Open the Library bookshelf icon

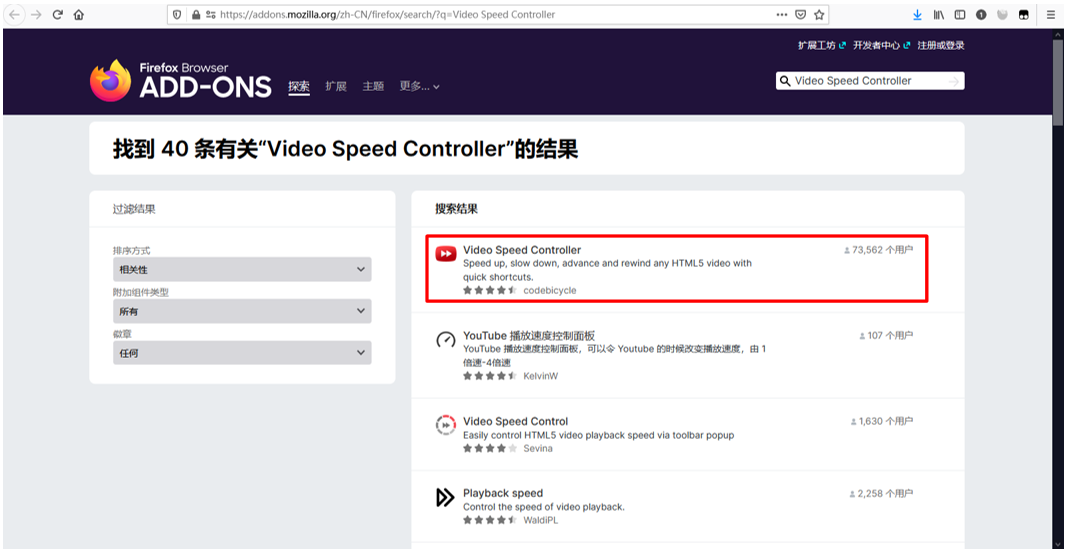[x=938, y=14]
